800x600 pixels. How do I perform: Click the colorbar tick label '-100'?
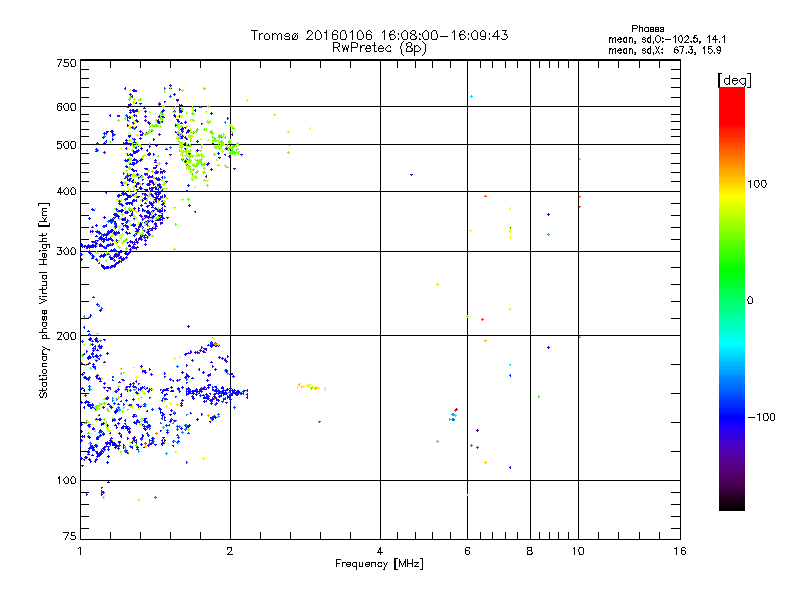click(761, 417)
